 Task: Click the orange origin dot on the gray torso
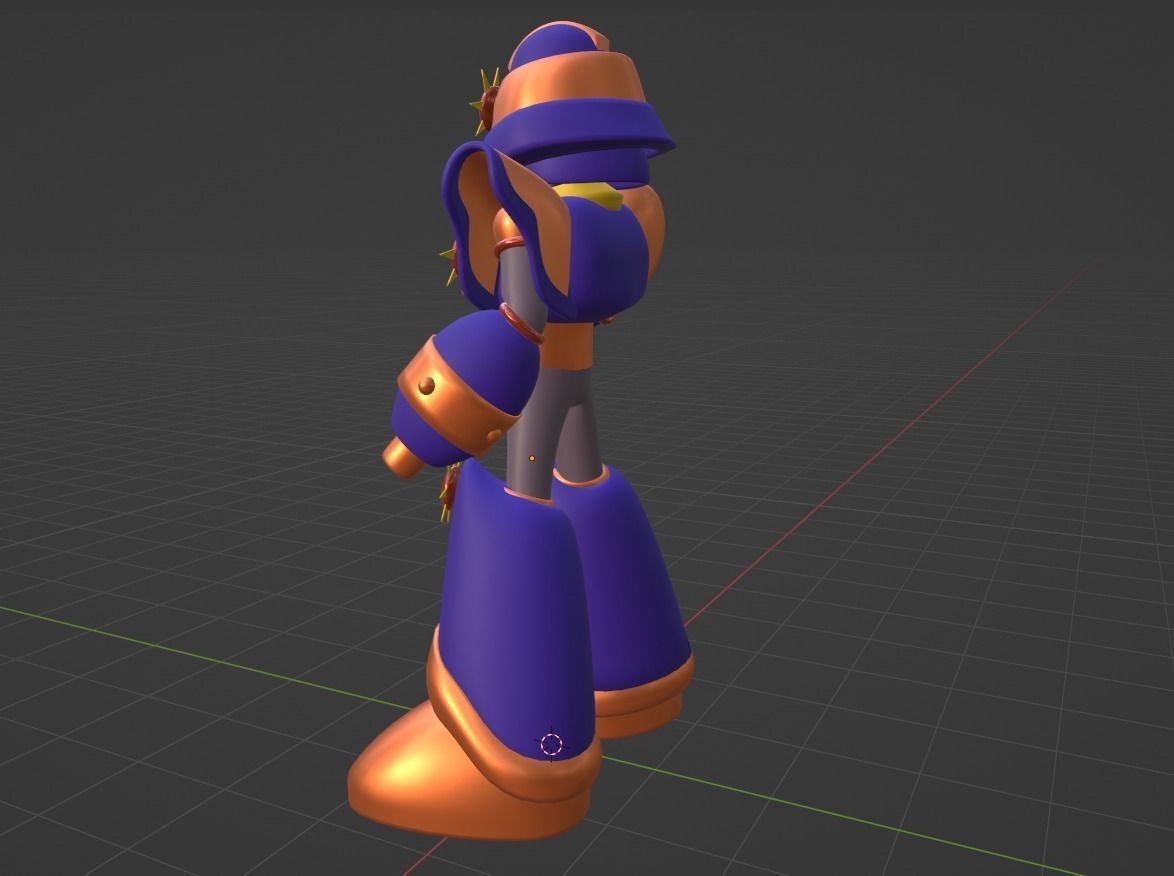532,457
